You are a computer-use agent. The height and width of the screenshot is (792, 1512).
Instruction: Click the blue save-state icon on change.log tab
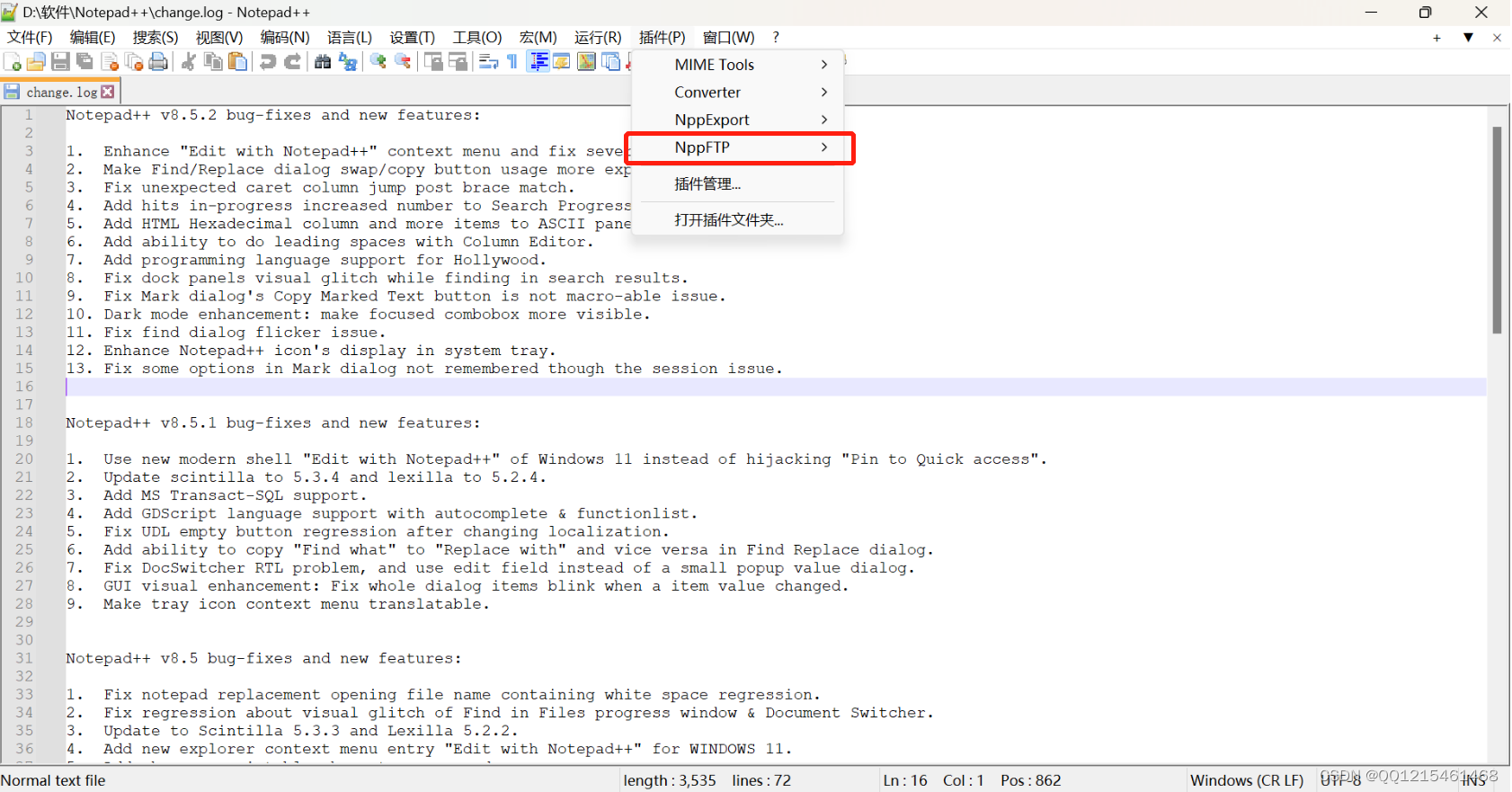point(12,92)
